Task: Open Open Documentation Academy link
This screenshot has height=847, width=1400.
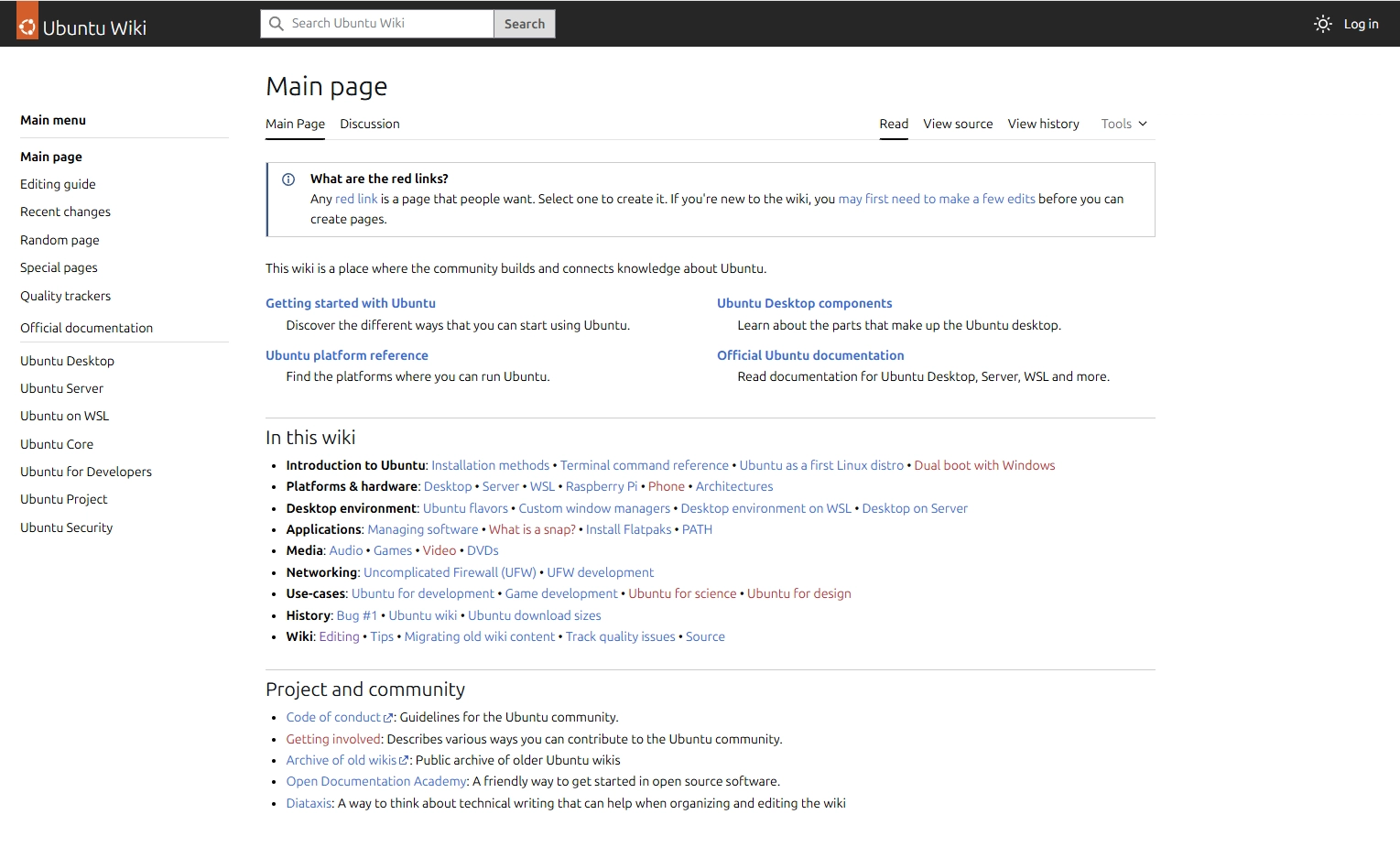Action: (376, 781)
